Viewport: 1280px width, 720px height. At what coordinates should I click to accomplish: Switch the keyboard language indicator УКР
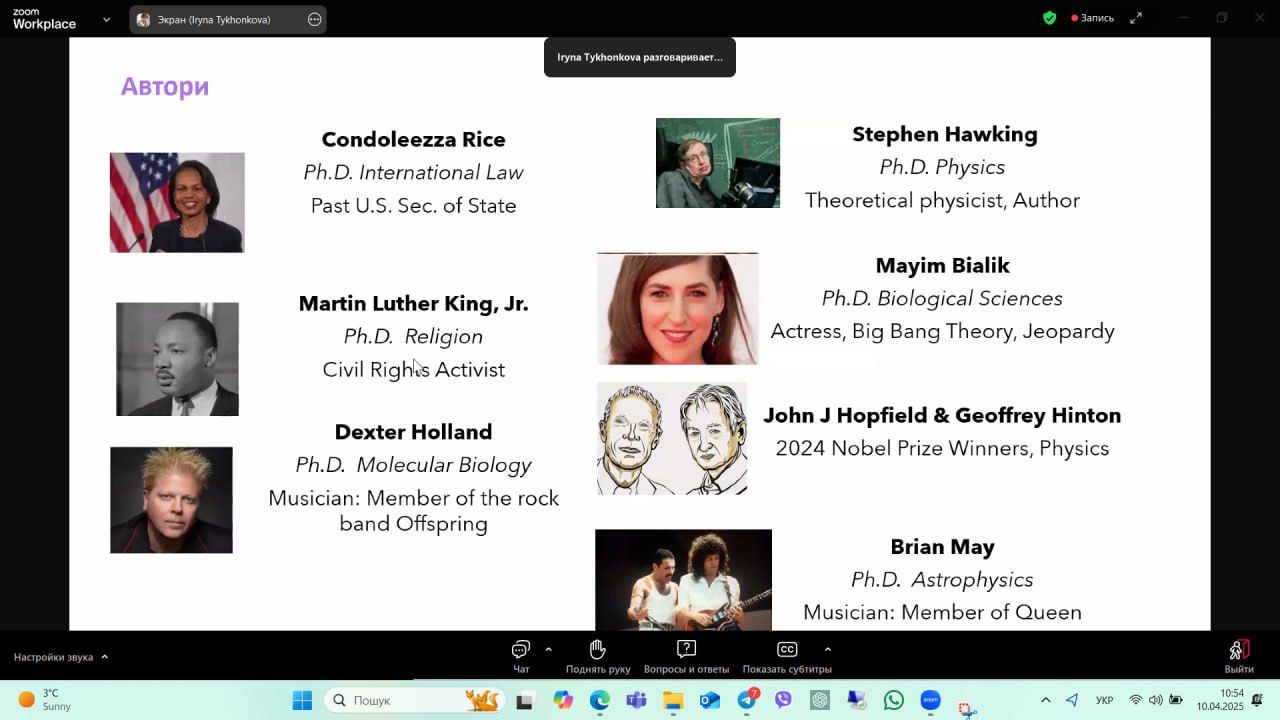[1104, 700]
